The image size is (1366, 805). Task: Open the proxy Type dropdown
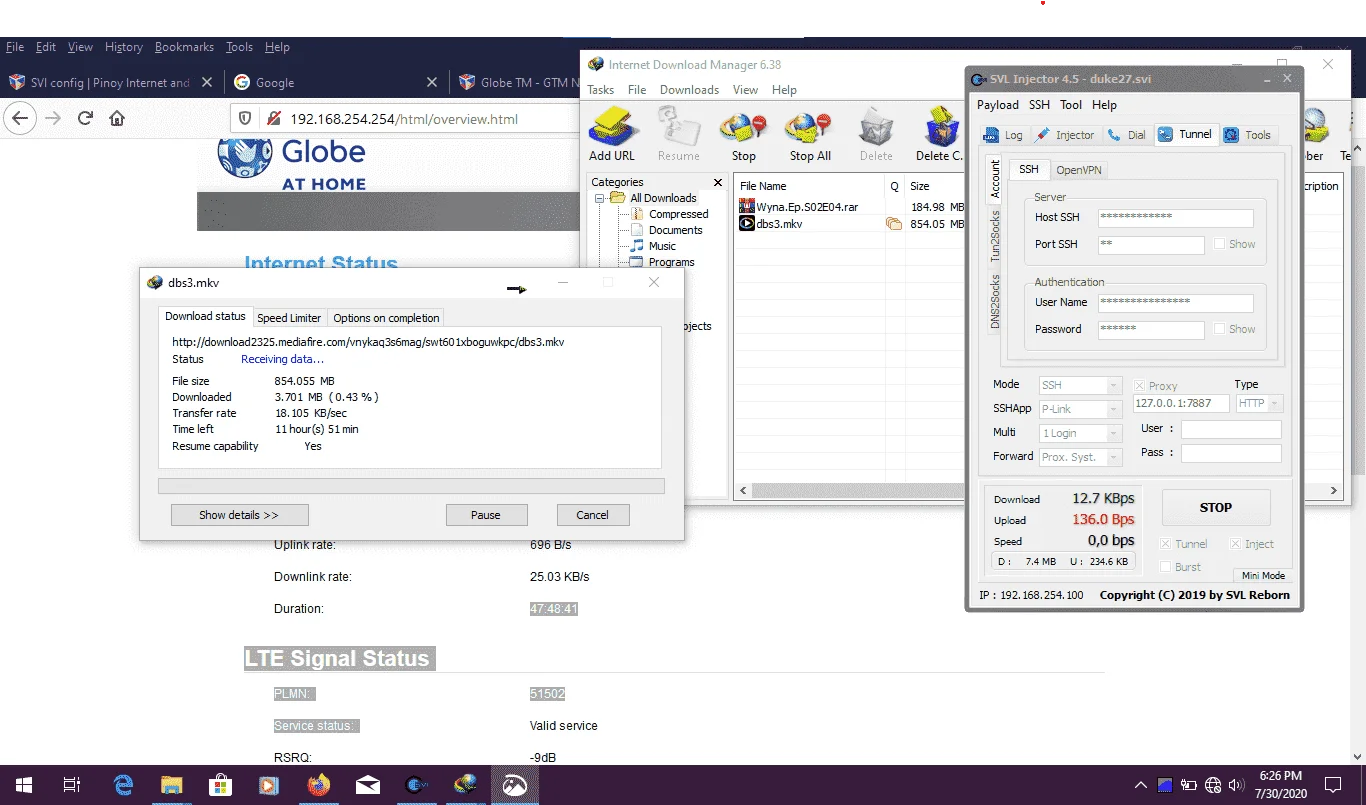coord(1259,403)
